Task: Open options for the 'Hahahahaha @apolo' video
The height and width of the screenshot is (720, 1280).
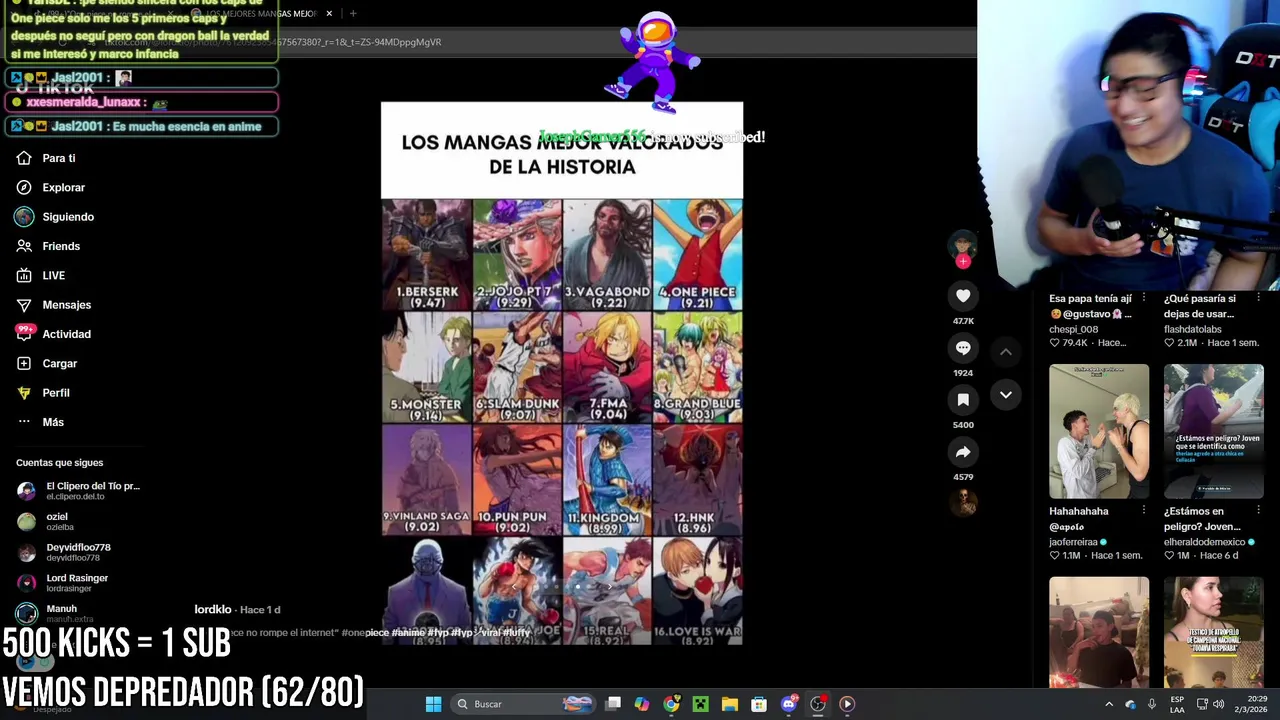Action: (x=1144, y=511)
